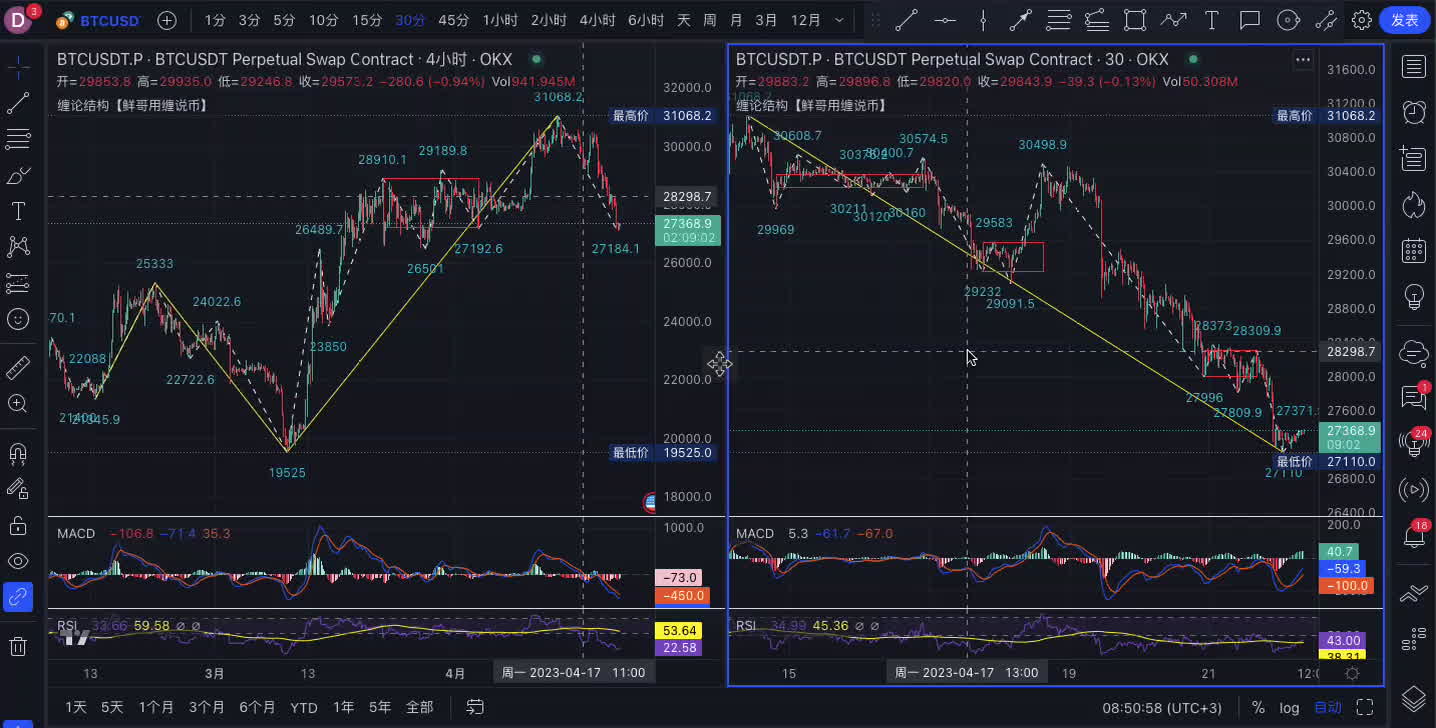Viewport: 1436px width, 728px height.
Task: Toggle percent scale button at bottom
Action: tap(1258, 708)
